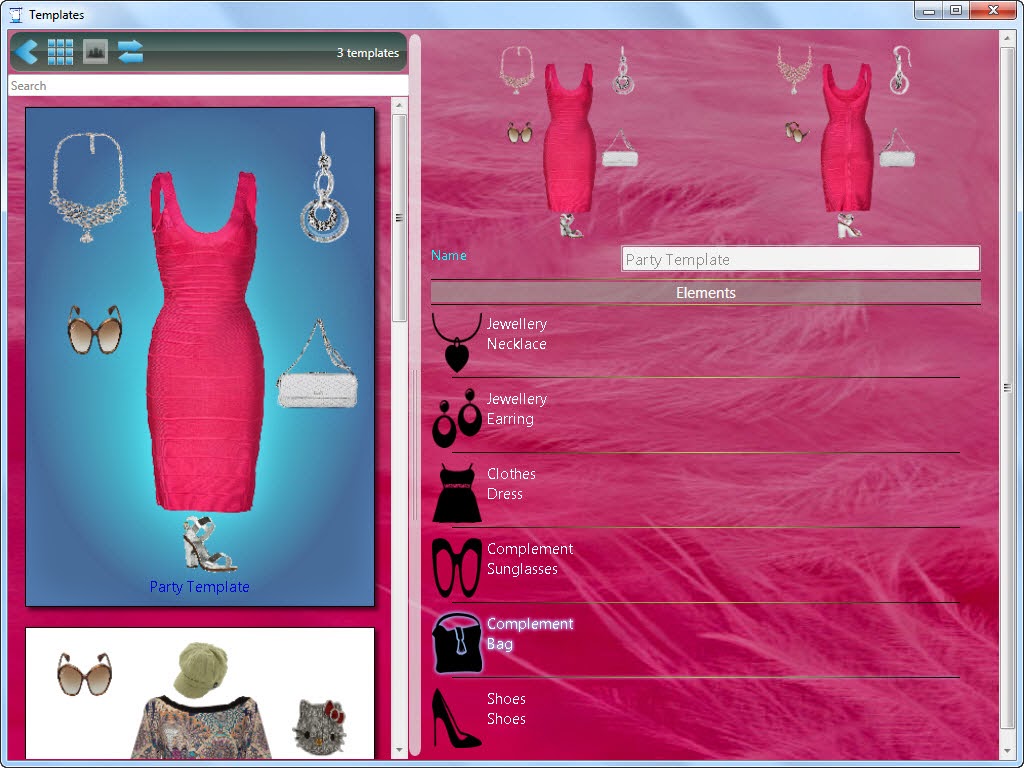Click the 3 templates counter label
Image resolution: width=1024 pixels, height=768 pixels.
tap(367, 52)
